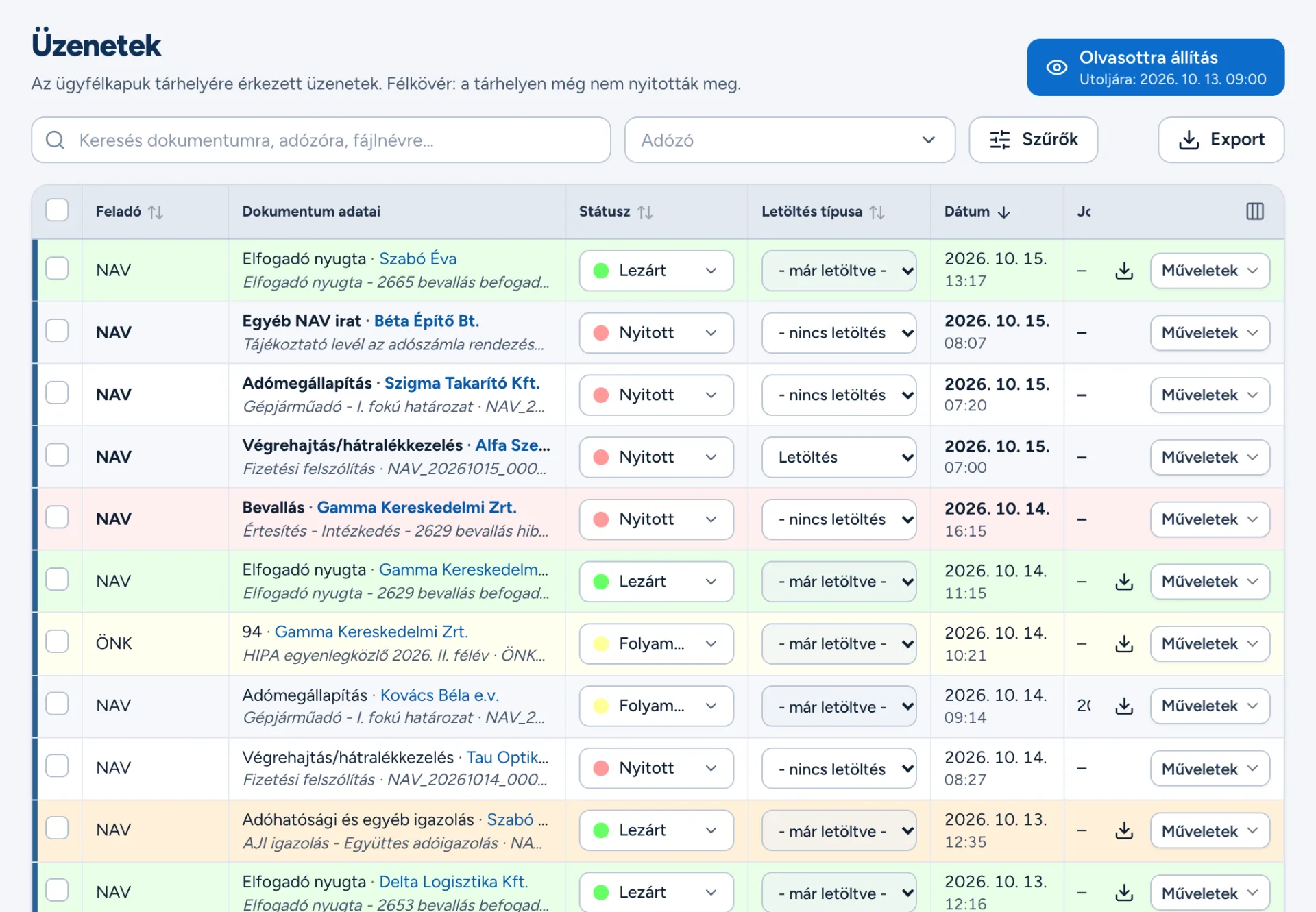Open the Szabó Éva taxpayer link

pos(417,259)
